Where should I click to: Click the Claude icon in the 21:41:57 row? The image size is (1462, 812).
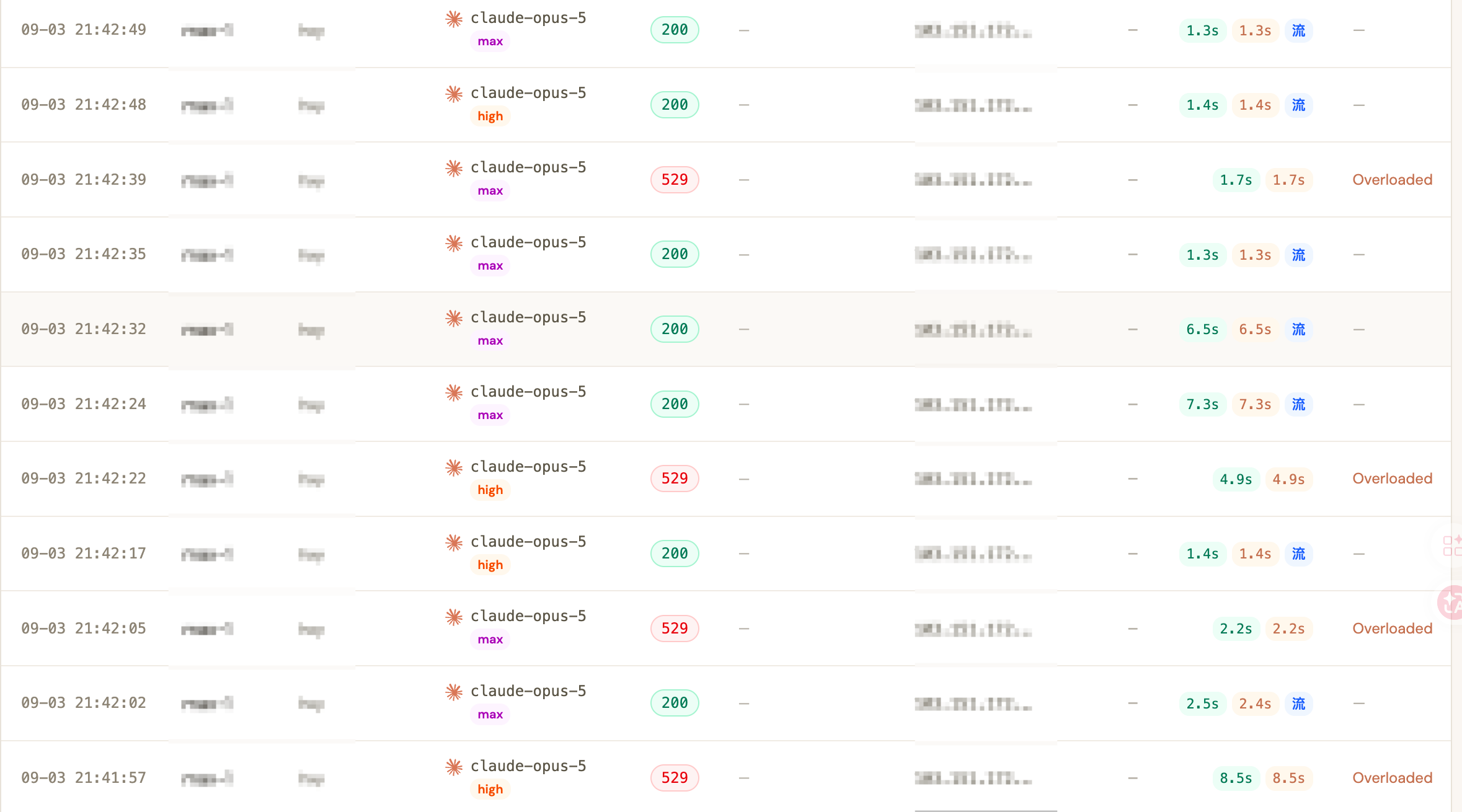[454, 767]
